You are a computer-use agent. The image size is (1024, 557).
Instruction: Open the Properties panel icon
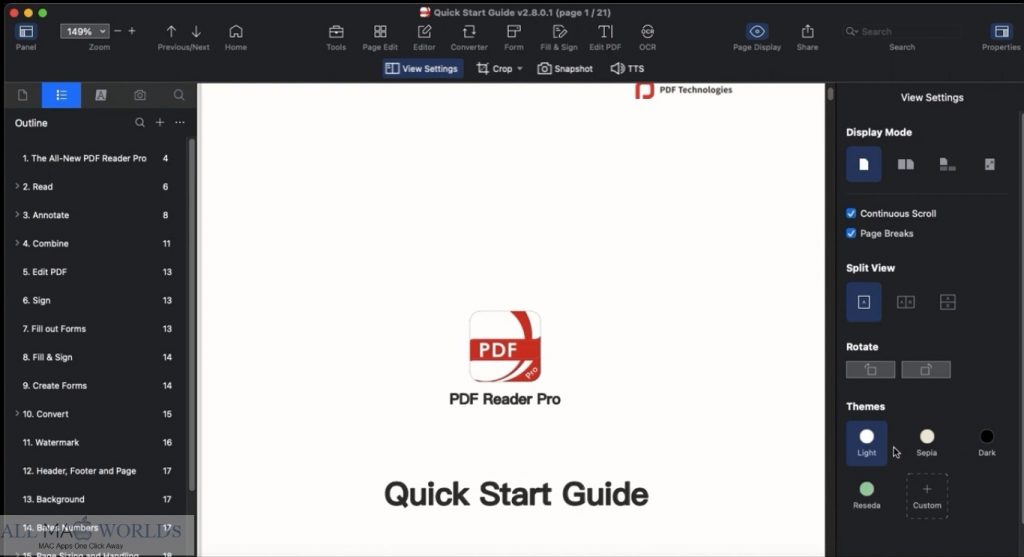point(1001,31)
